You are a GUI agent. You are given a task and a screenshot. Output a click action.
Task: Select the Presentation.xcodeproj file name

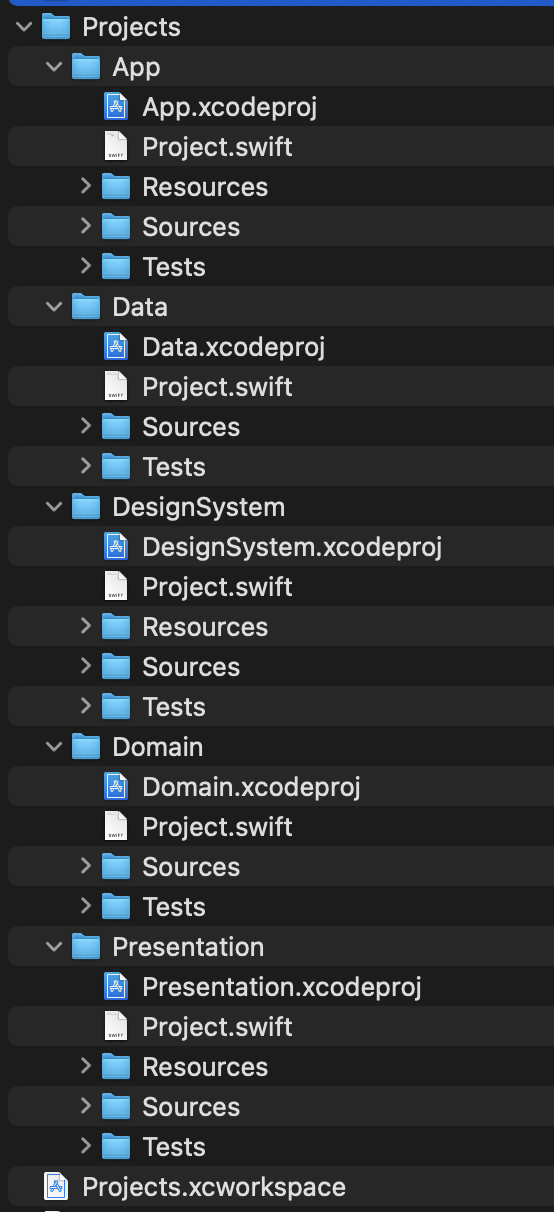(x=282, y=987)
